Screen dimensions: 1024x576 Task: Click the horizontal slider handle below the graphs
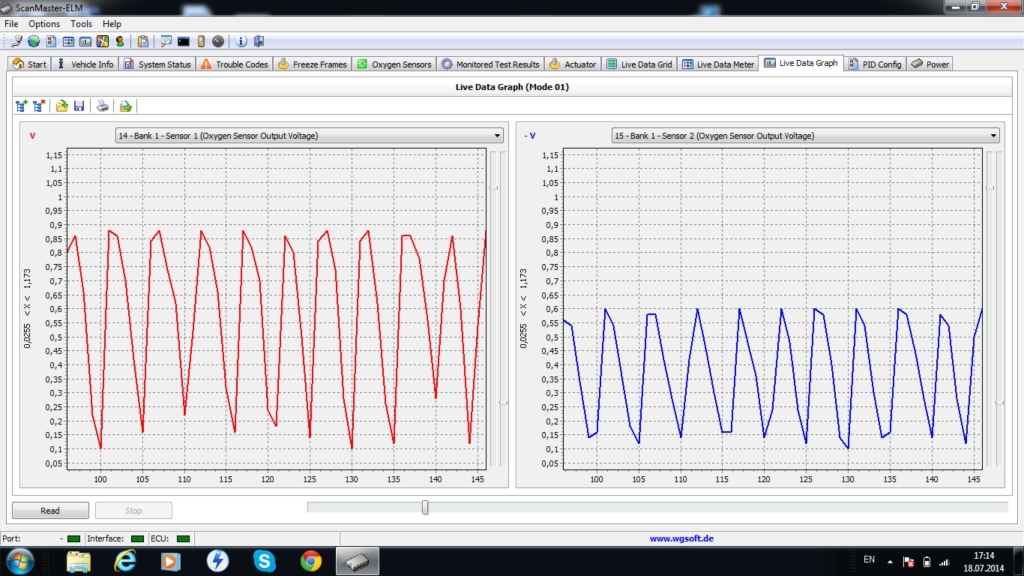pos(425,508)
